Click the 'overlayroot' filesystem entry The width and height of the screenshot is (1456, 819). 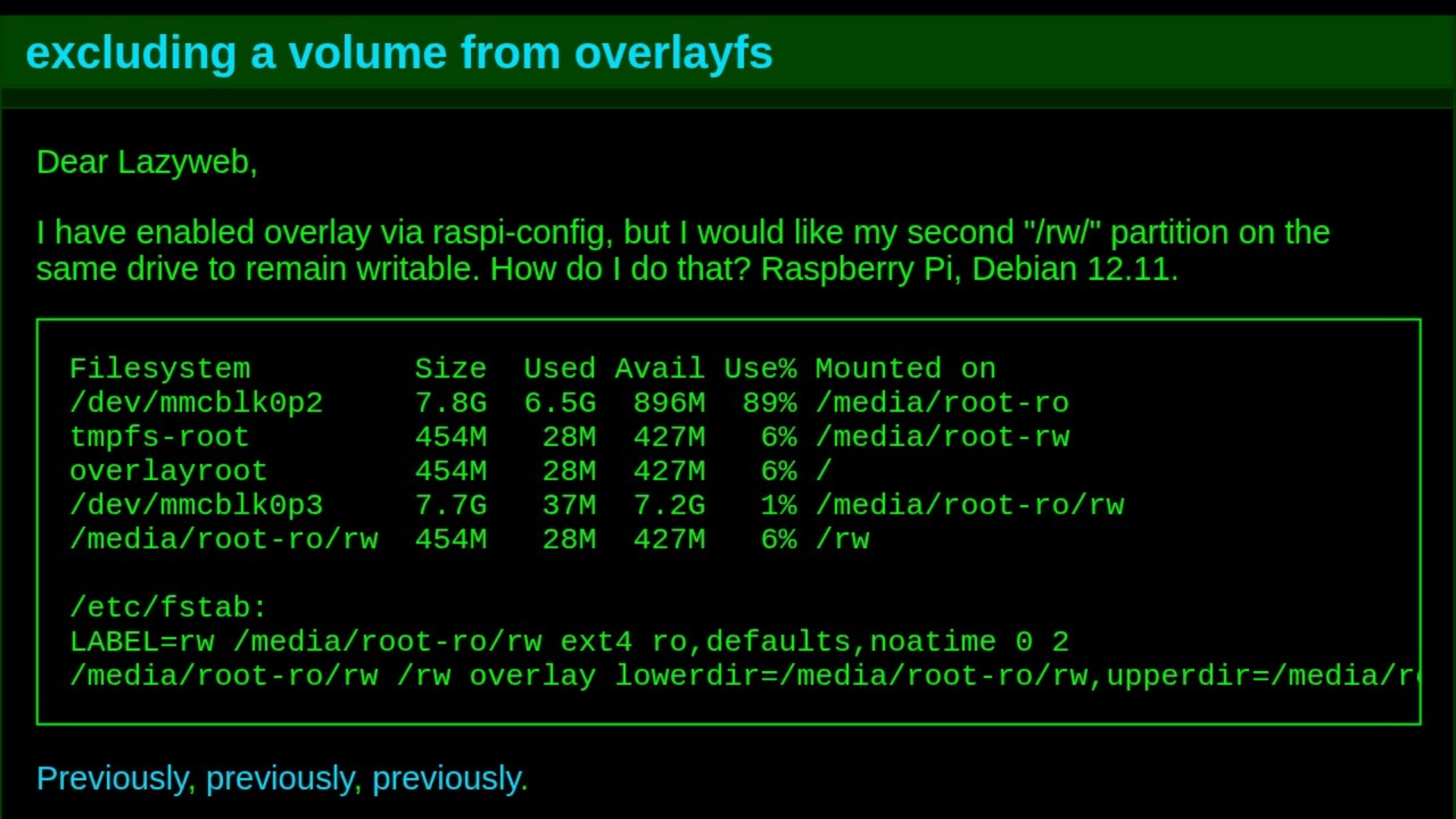click(x=168, y=471)
